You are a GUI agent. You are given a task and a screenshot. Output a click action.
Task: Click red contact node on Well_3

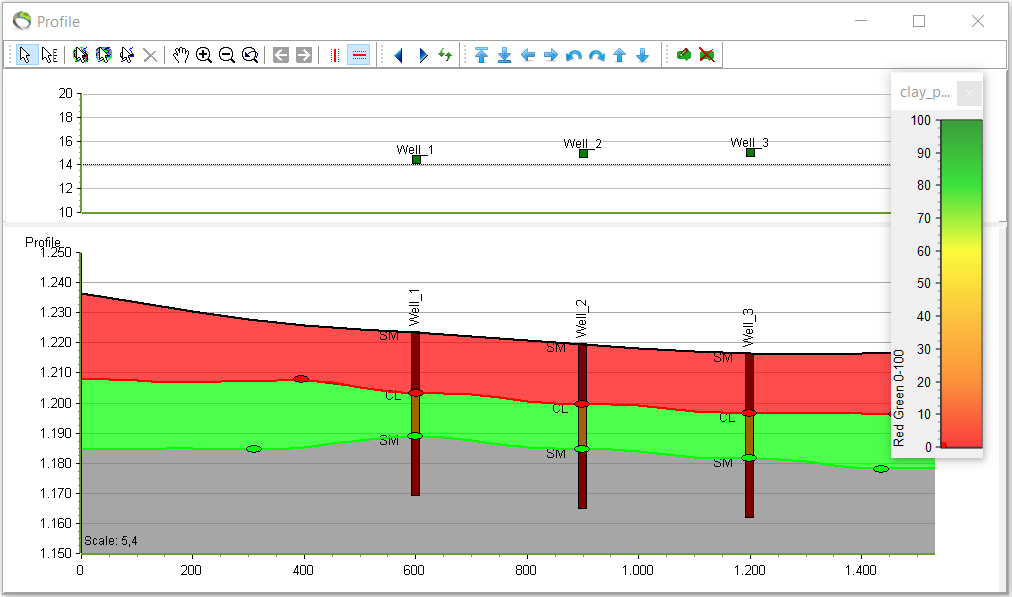pos(749,413)
